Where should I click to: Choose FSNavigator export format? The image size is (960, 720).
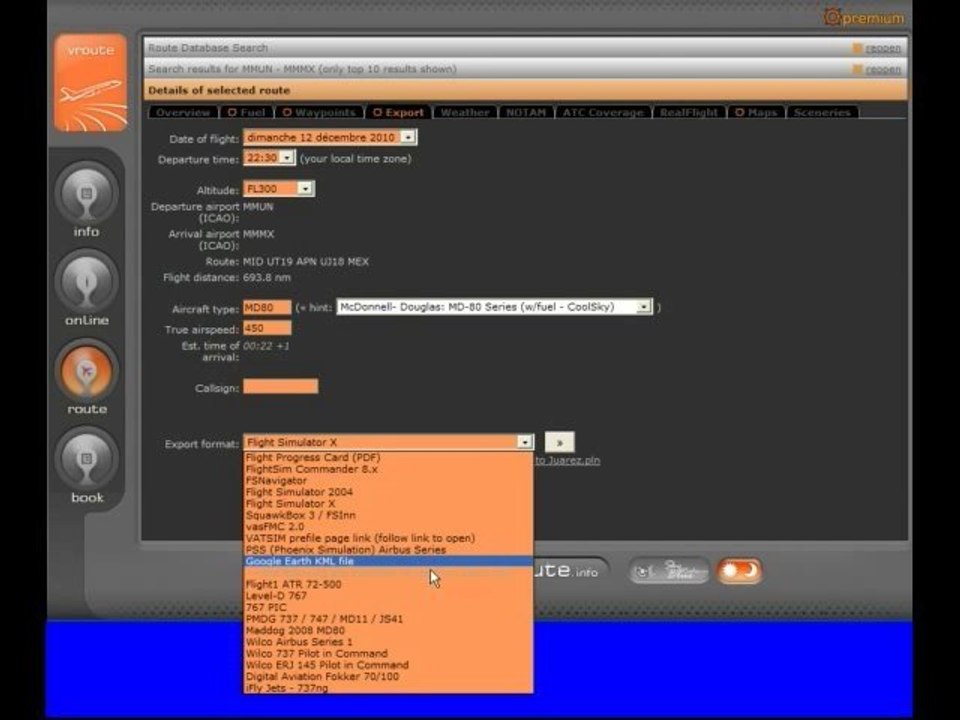click(388, 481)
